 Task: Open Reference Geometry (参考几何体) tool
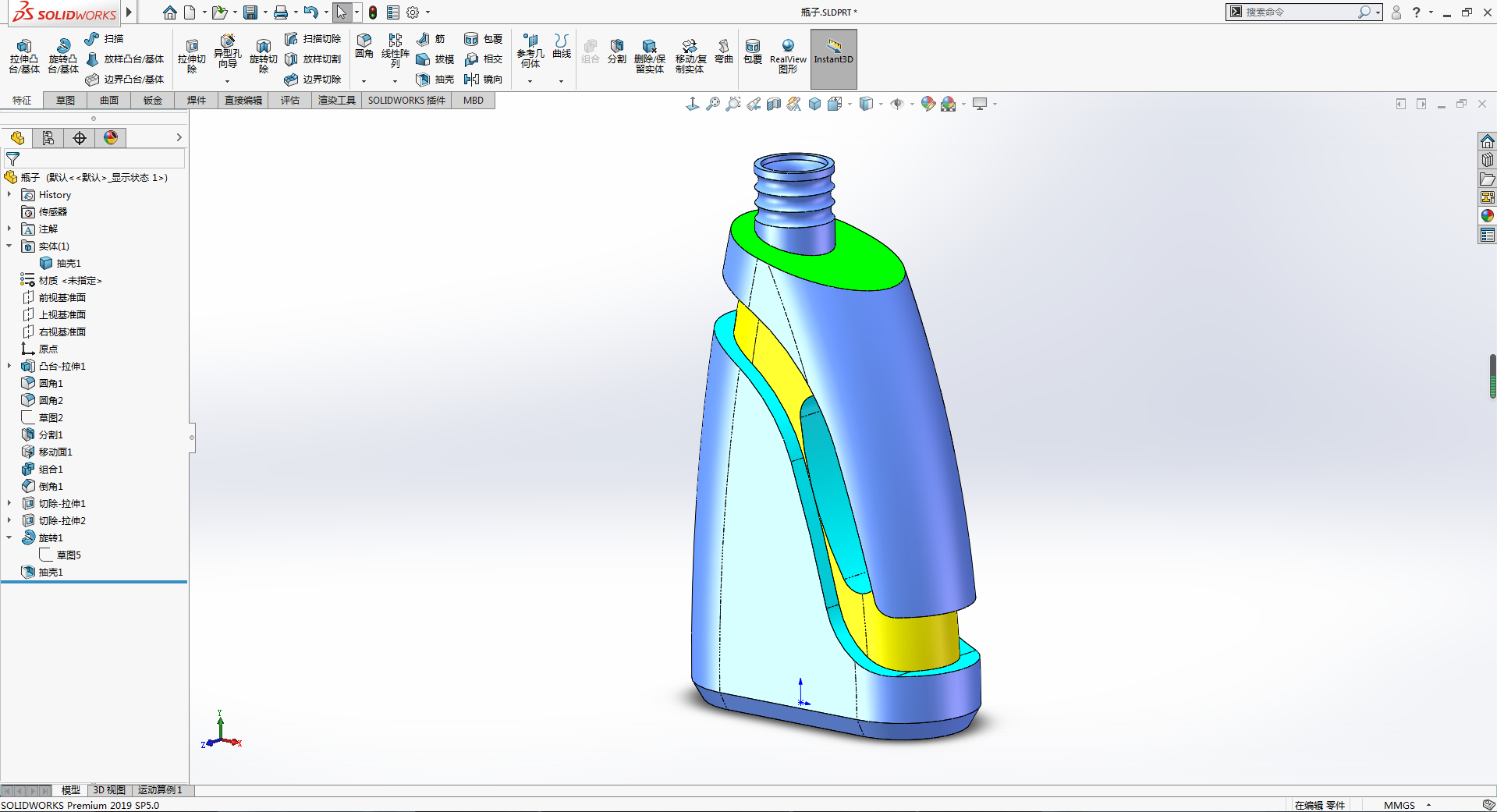[530, 51]
